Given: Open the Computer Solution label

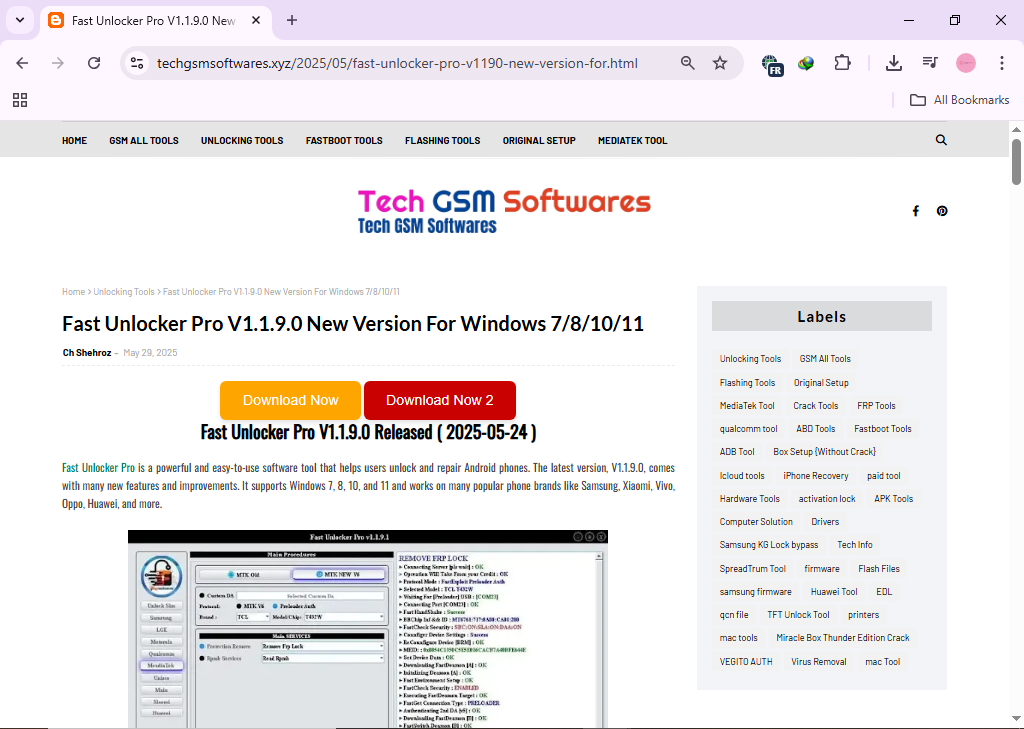Looking at the screenshot, I should tap(756, 522).
